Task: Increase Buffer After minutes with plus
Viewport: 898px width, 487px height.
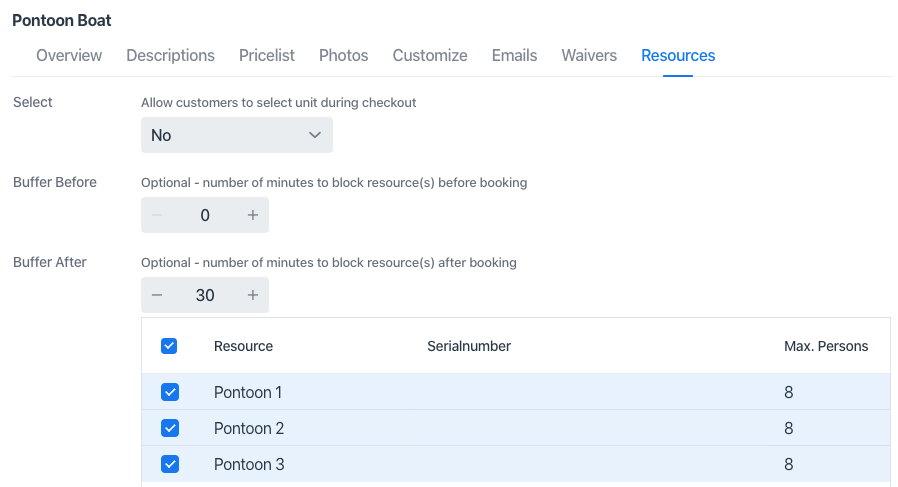Action: coord(253,295)
